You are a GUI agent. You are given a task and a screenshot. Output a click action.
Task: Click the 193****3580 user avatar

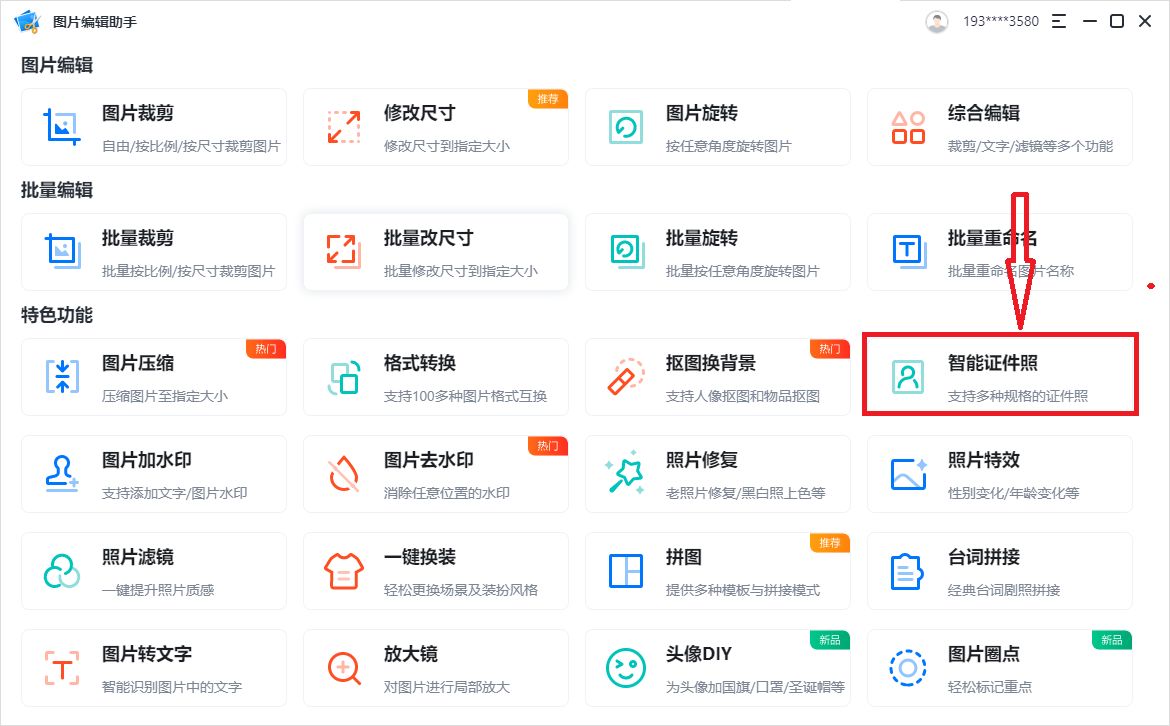pos(936,20)
